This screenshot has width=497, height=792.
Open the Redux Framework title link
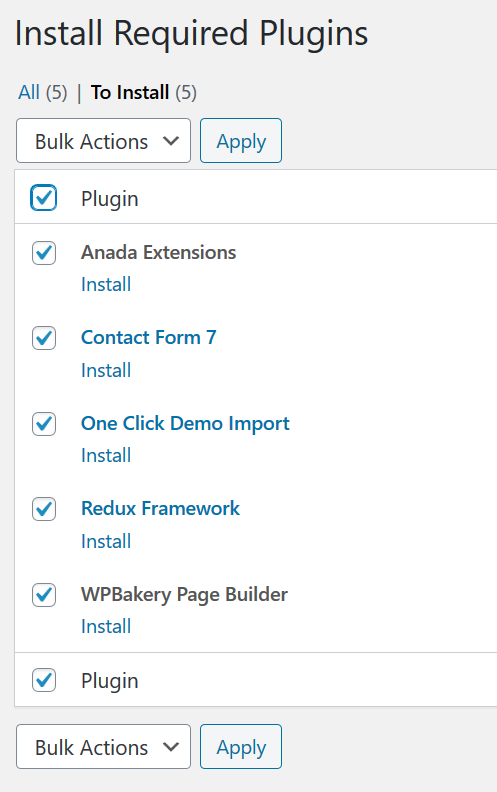coord(161,508)
